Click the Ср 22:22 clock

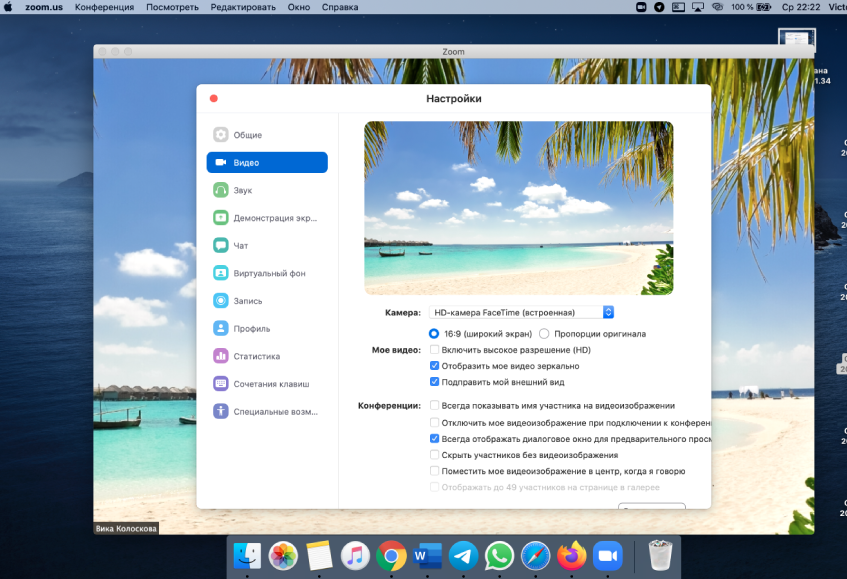pyautogui.click(x=801, y=7)
